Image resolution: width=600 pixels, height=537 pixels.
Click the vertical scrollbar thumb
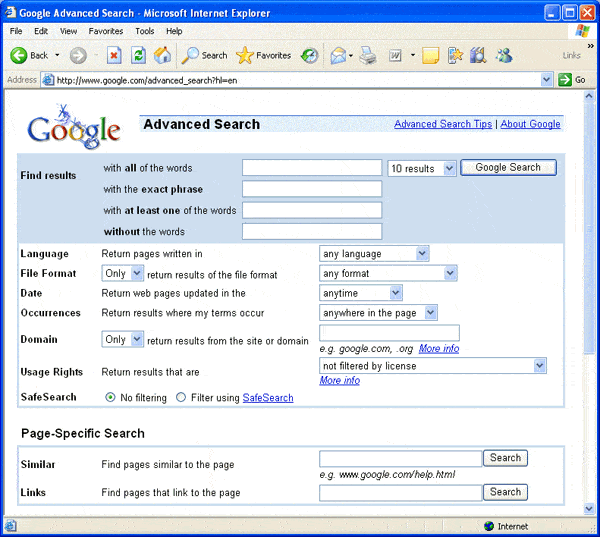[589, 230]
